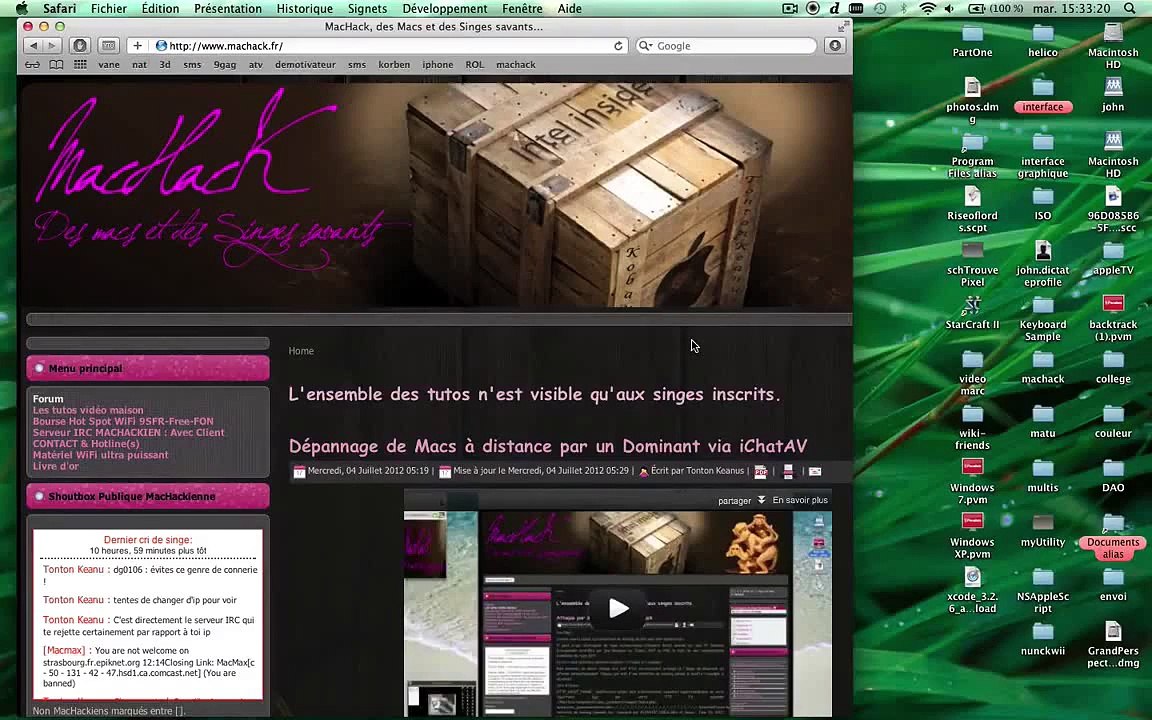1152x720 pixels.
Task: Click the Google search field
Action: 726,46
